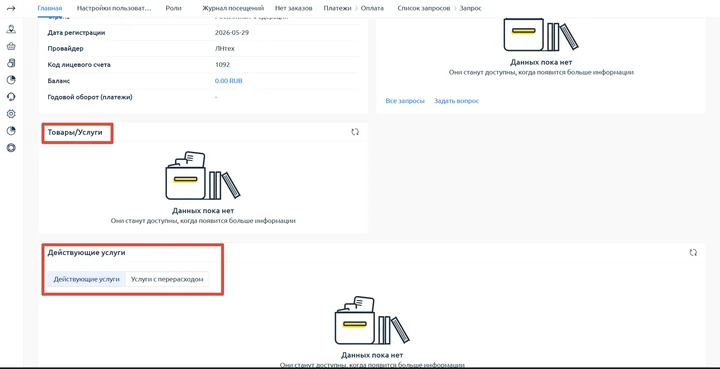The width and height of the screenshot is (720, 369).
Task: Open the Нет заказов tab
Action: coord(294,8)
